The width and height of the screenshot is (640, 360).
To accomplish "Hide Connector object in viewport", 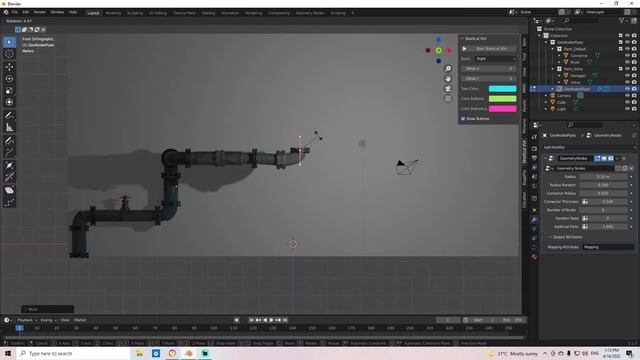I will [x=627, y=56].
